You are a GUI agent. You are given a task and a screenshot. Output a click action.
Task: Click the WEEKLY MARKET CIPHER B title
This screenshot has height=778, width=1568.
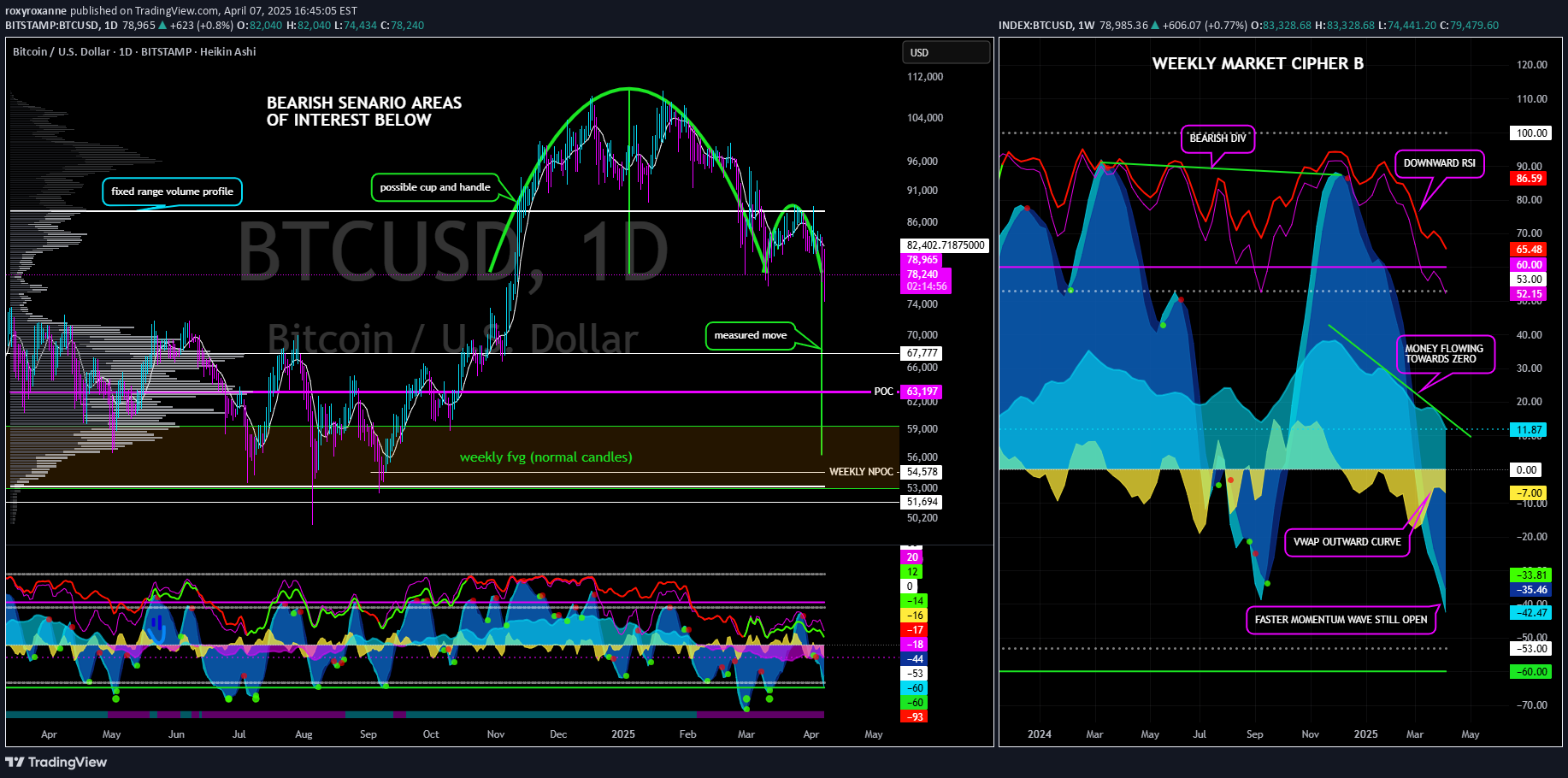[1258, 63]
